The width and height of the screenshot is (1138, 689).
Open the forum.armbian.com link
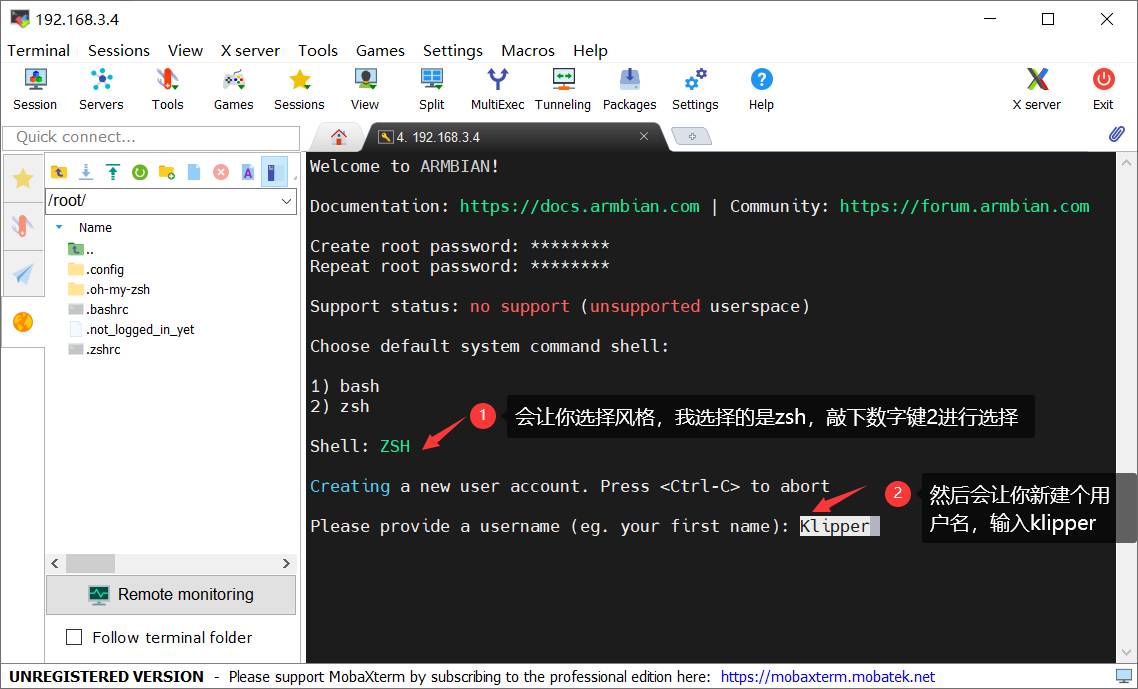coord(965,206)
